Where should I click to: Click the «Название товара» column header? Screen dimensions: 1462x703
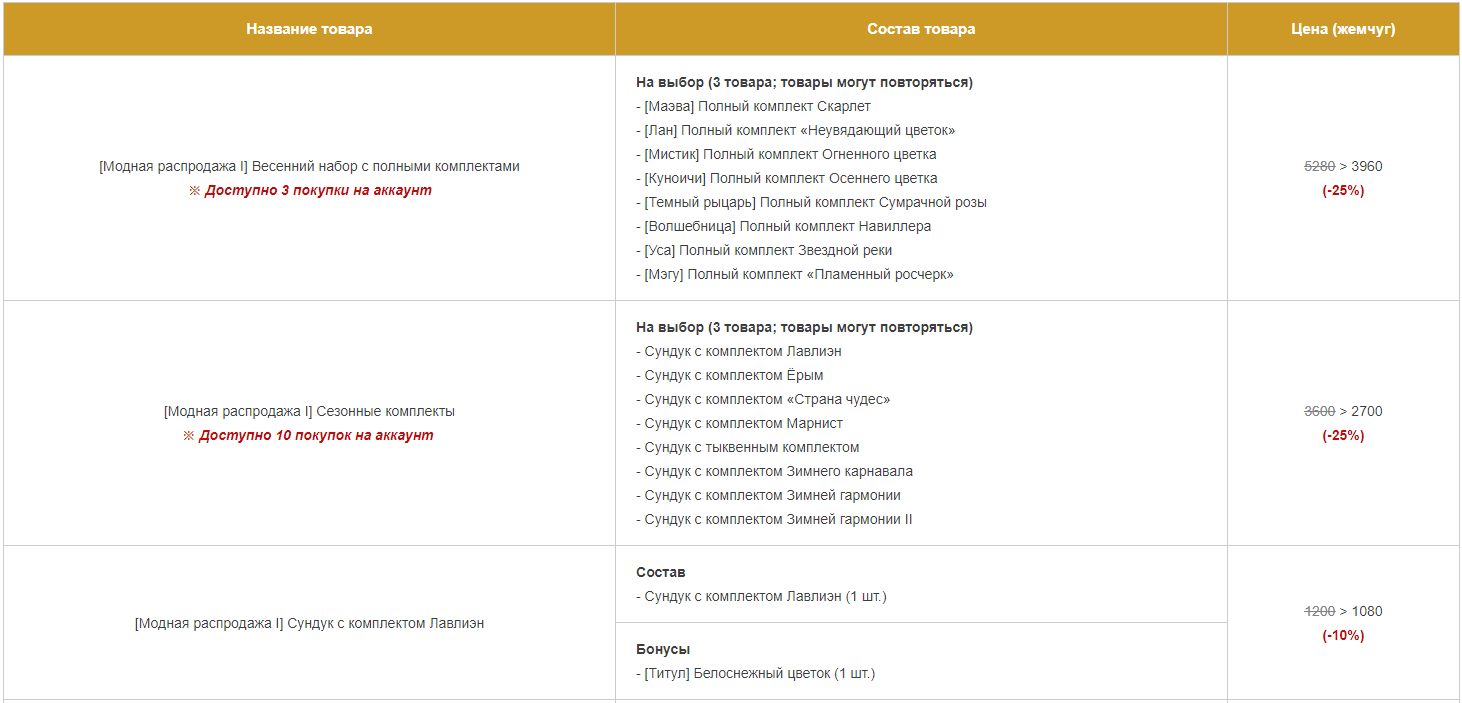pos(309,29)
